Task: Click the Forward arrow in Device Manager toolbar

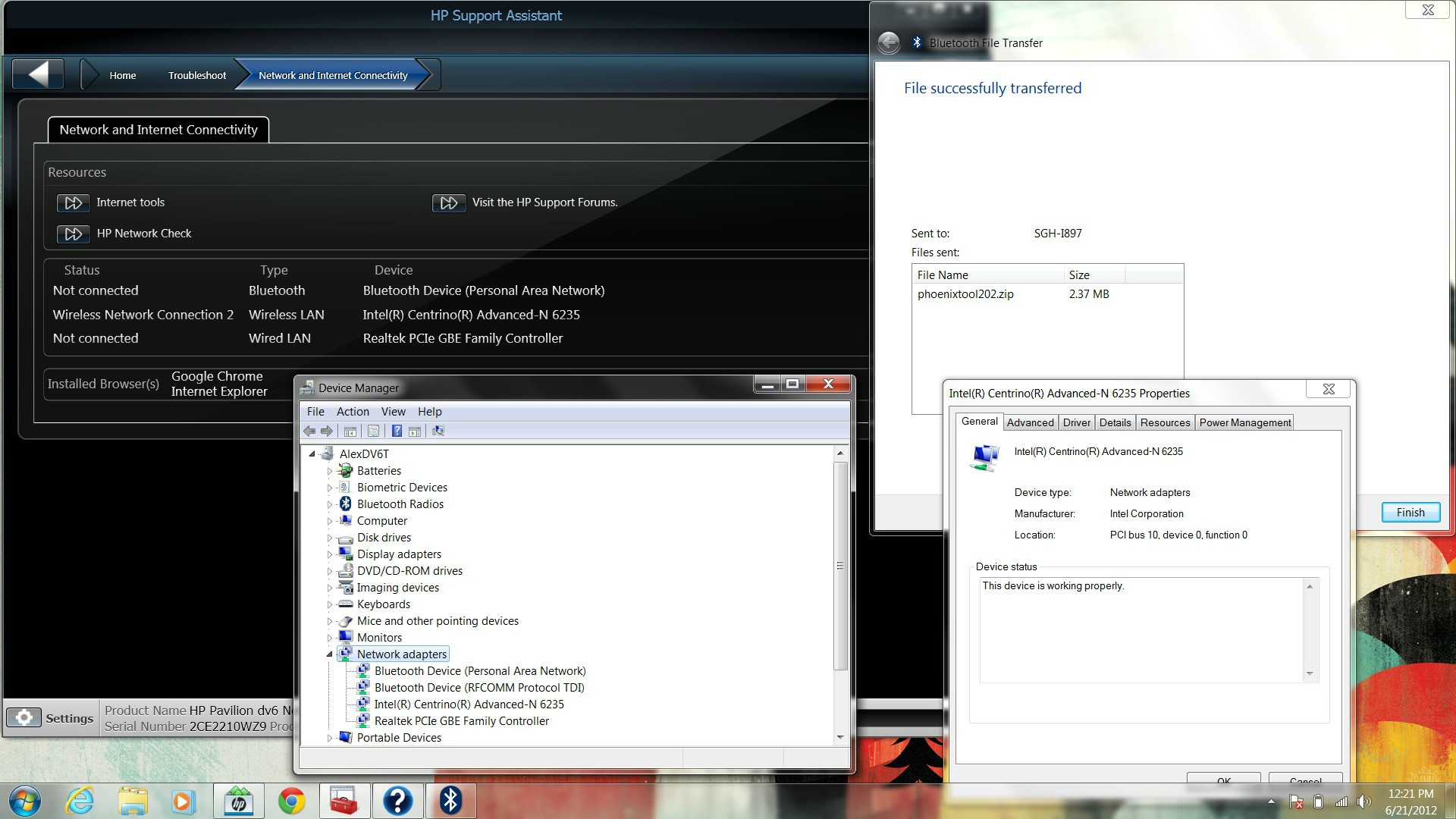Action: (x=327, y=431)
